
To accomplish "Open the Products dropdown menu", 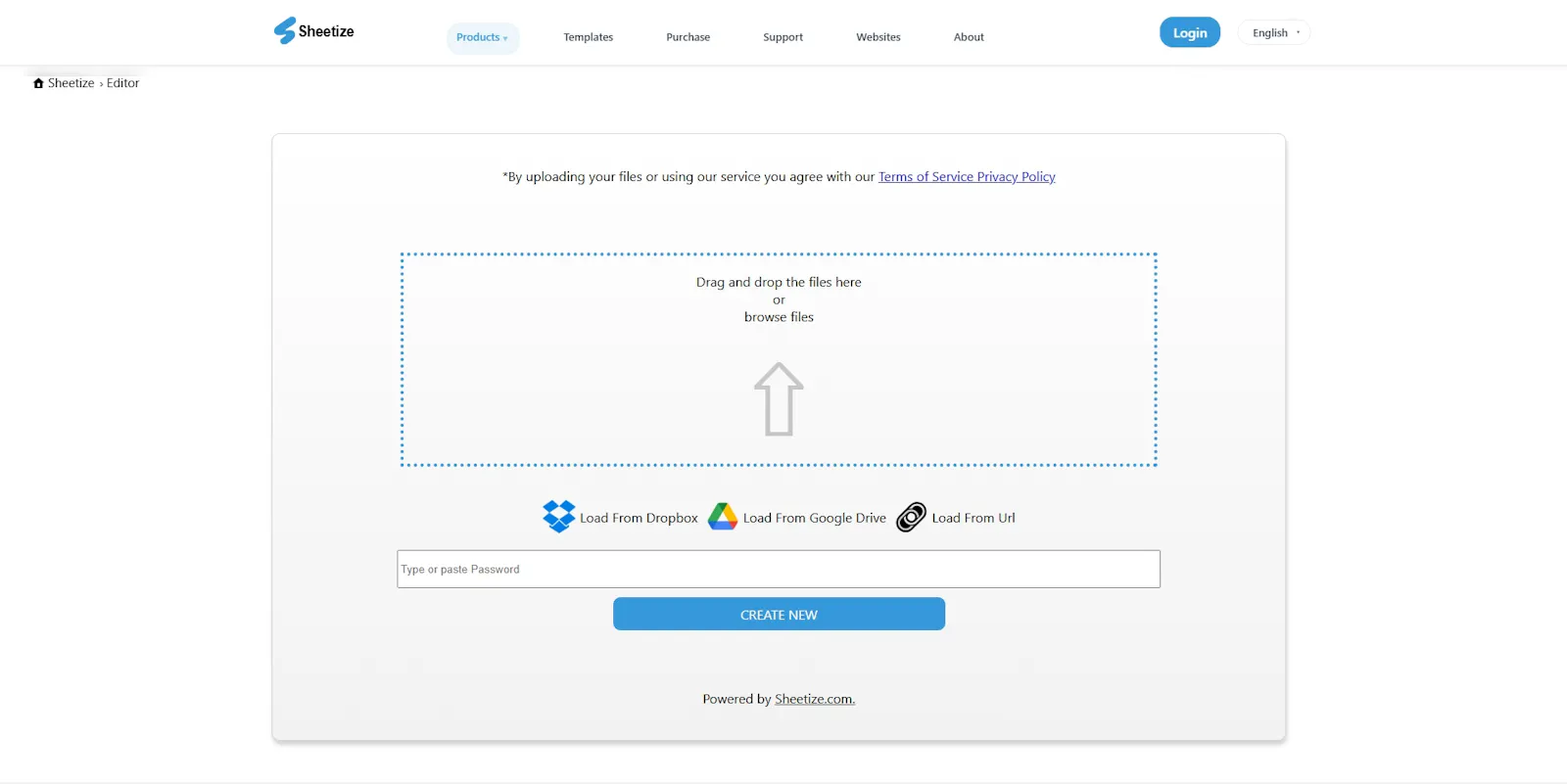I will click(x=483, y=37).
